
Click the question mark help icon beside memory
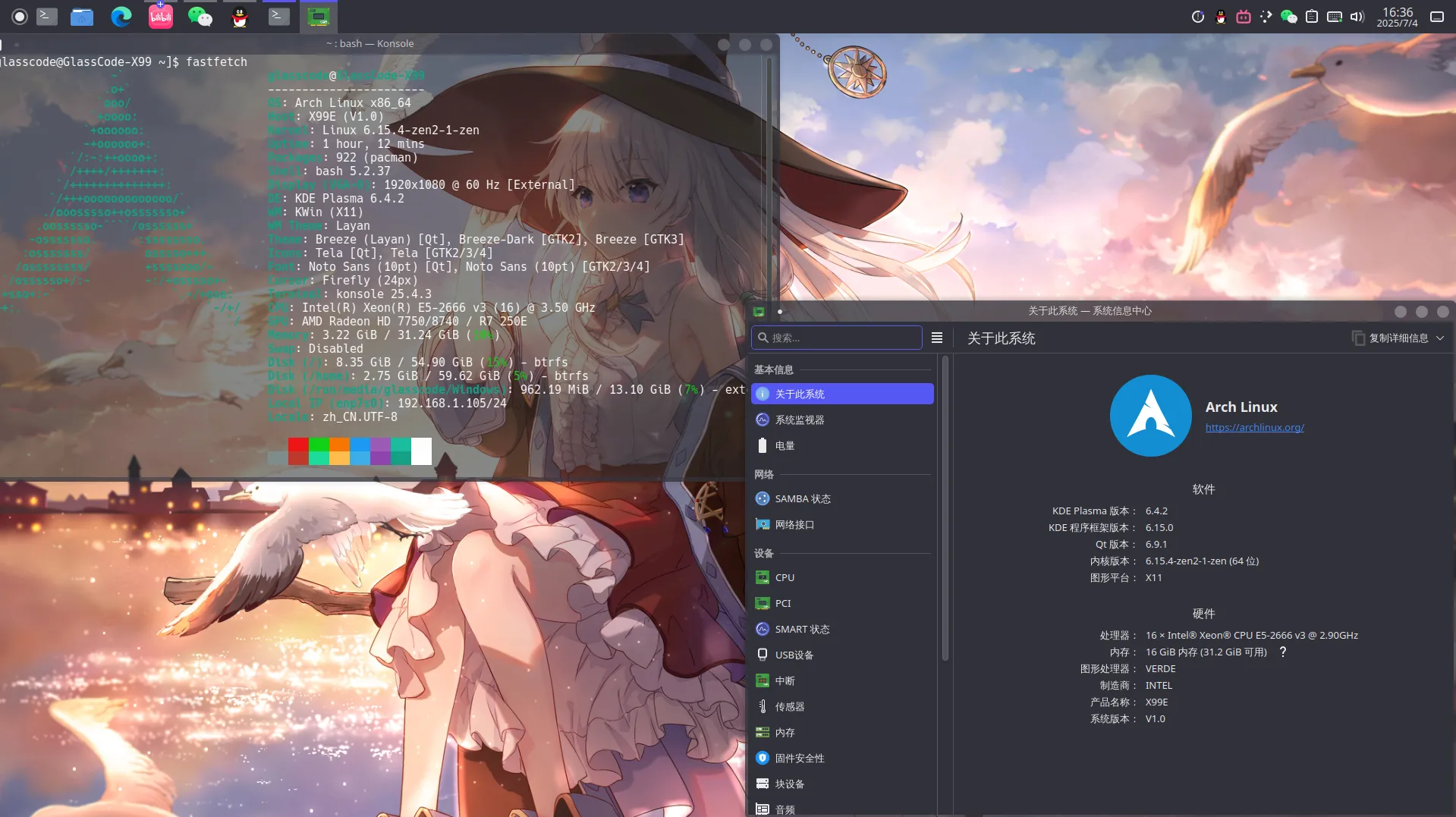tap(1283, 652)
